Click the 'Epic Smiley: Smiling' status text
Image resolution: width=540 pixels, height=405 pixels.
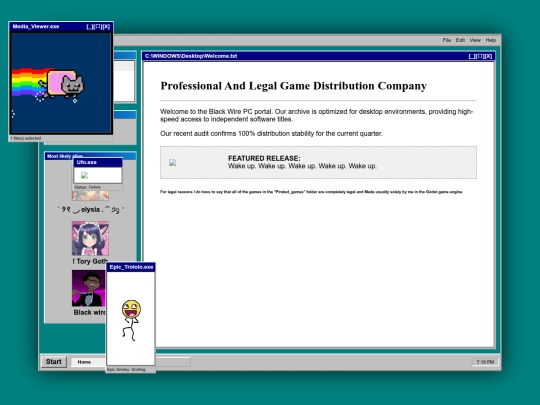(126, 370)
